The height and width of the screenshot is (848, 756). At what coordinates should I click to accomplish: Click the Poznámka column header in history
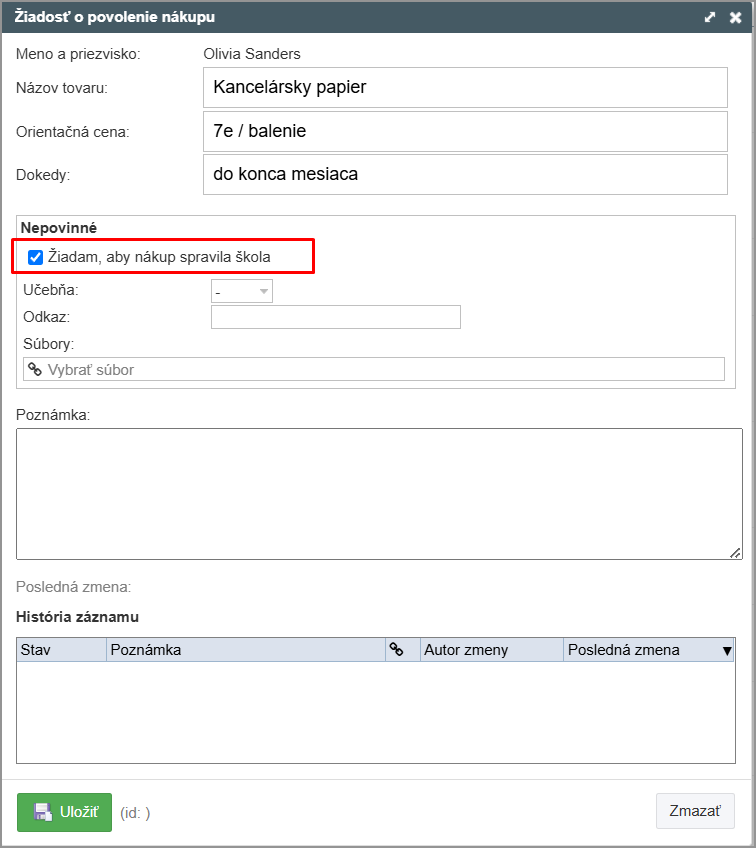[x=246, y=650]
